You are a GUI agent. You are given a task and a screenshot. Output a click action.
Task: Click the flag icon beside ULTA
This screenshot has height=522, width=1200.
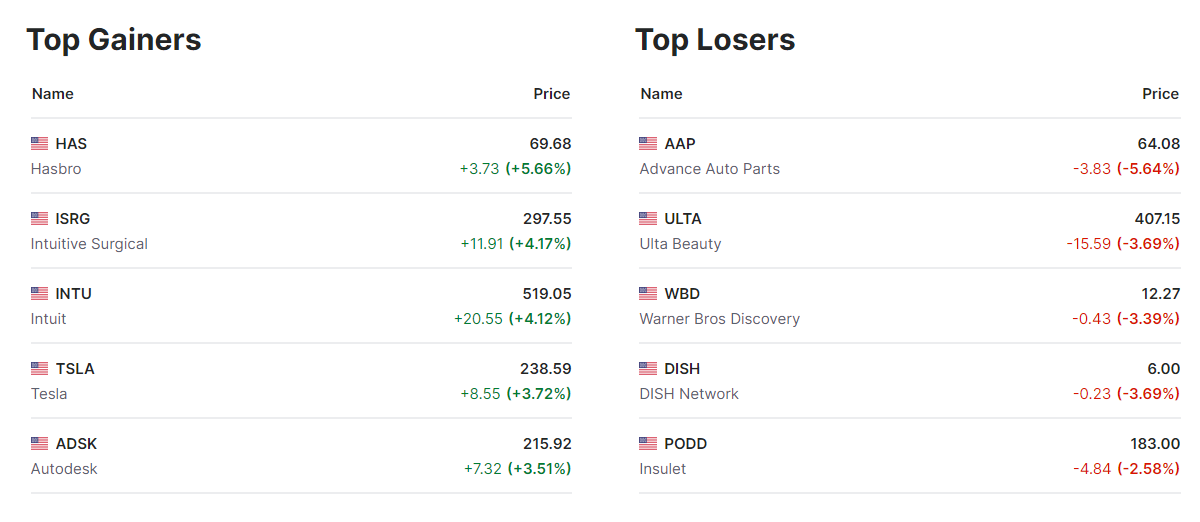(648, 219)
